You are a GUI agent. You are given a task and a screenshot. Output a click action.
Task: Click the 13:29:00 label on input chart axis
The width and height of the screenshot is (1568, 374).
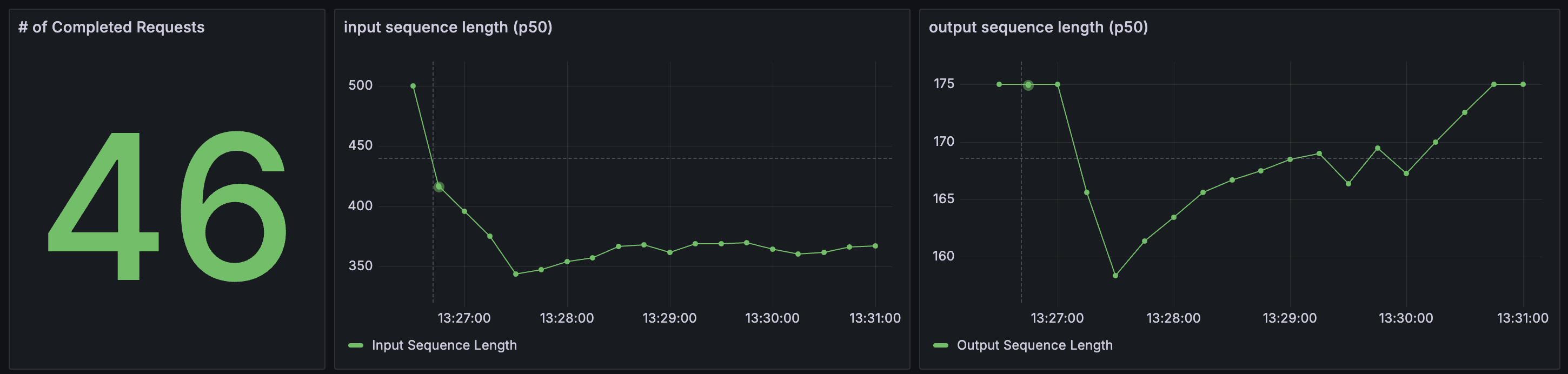point(669,318)
